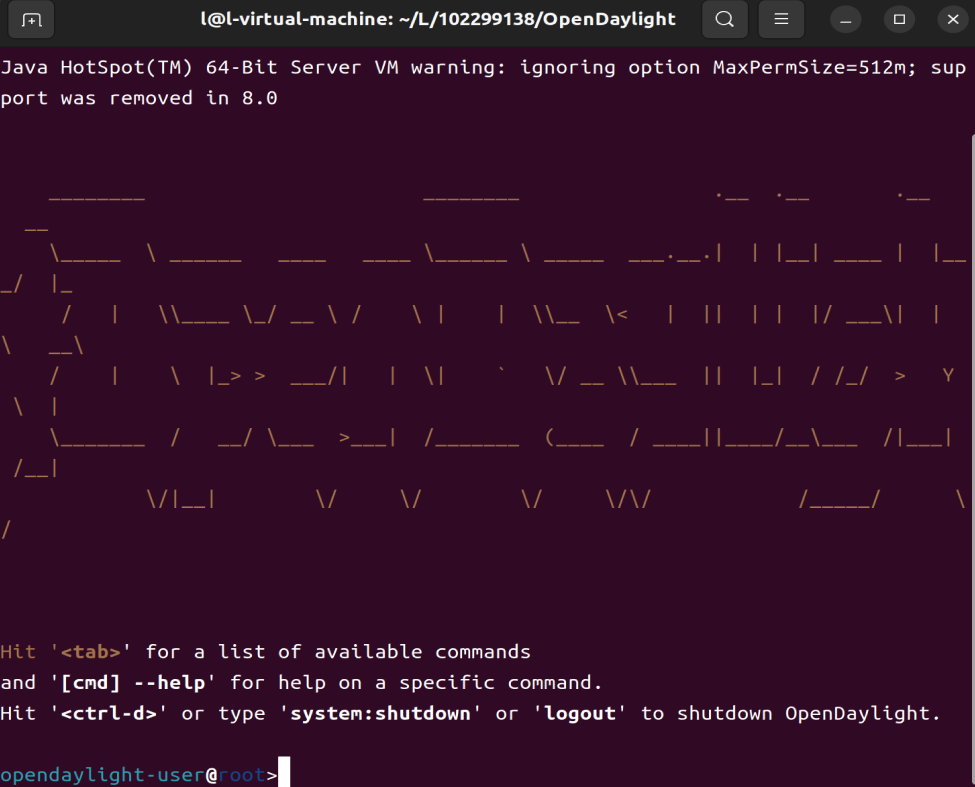The image size is (975, 787).
Task: Click the '<tab>' hint text
Action: 91,651
